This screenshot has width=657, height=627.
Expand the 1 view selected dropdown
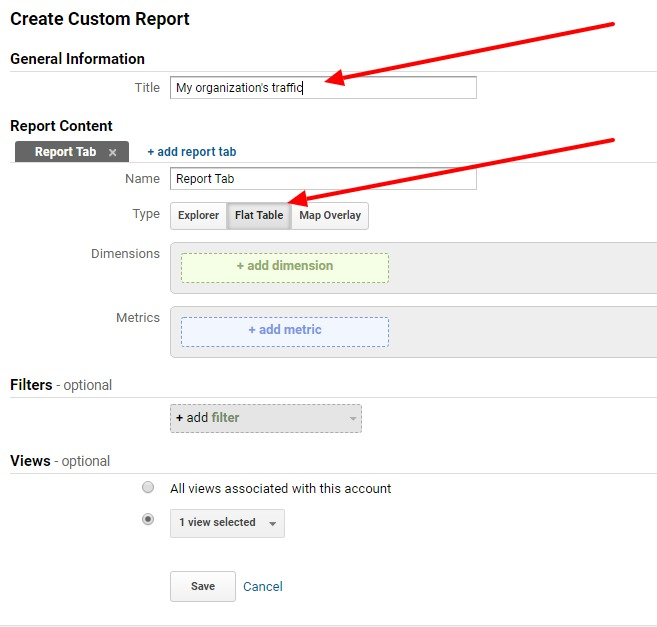[x=227, y=523]
